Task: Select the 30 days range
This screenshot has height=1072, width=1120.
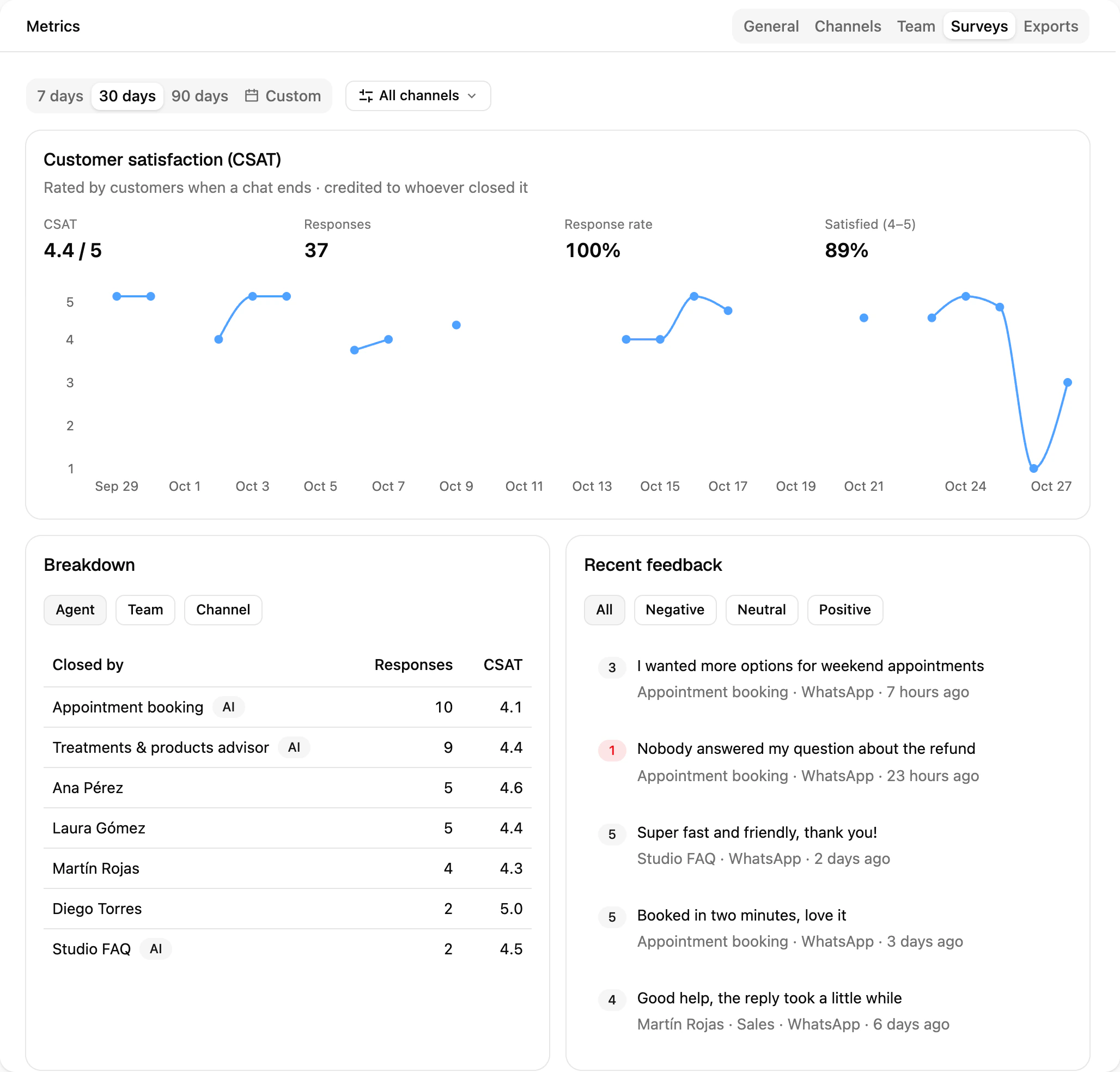Action: point(127,95)
